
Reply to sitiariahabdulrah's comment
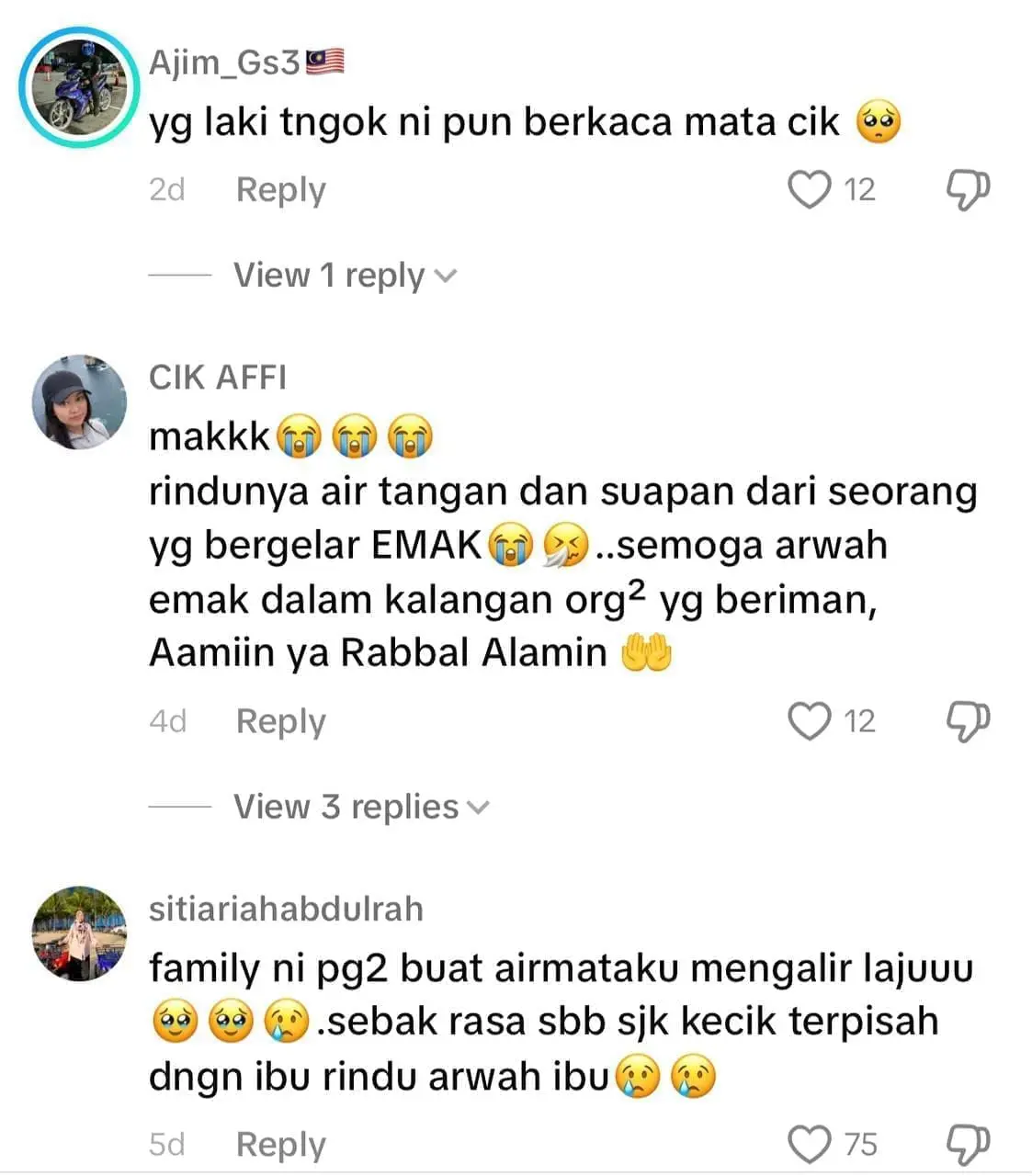[281, 1145]
